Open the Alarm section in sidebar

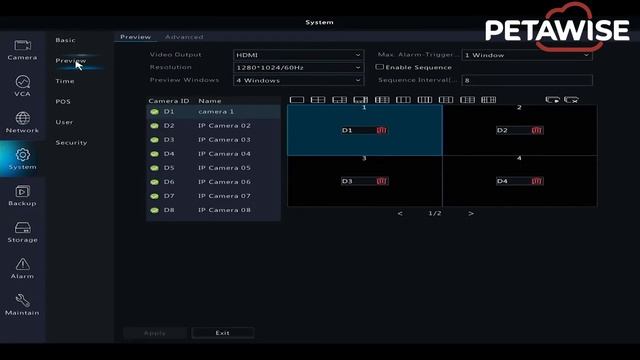pyautogui.click(x=22, y=269)
